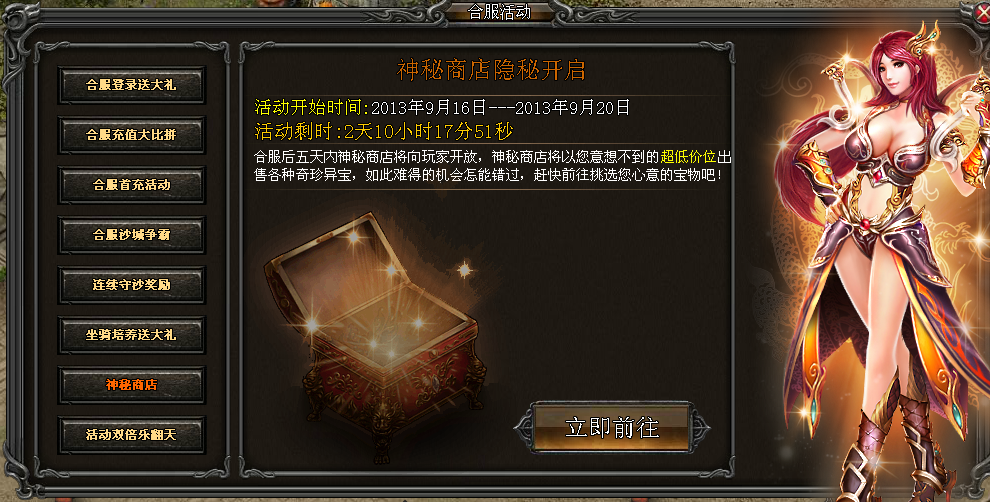Screen dimensions: 990x502
Task: Click the golden hair ornament on the character
Action: (922, 39)
